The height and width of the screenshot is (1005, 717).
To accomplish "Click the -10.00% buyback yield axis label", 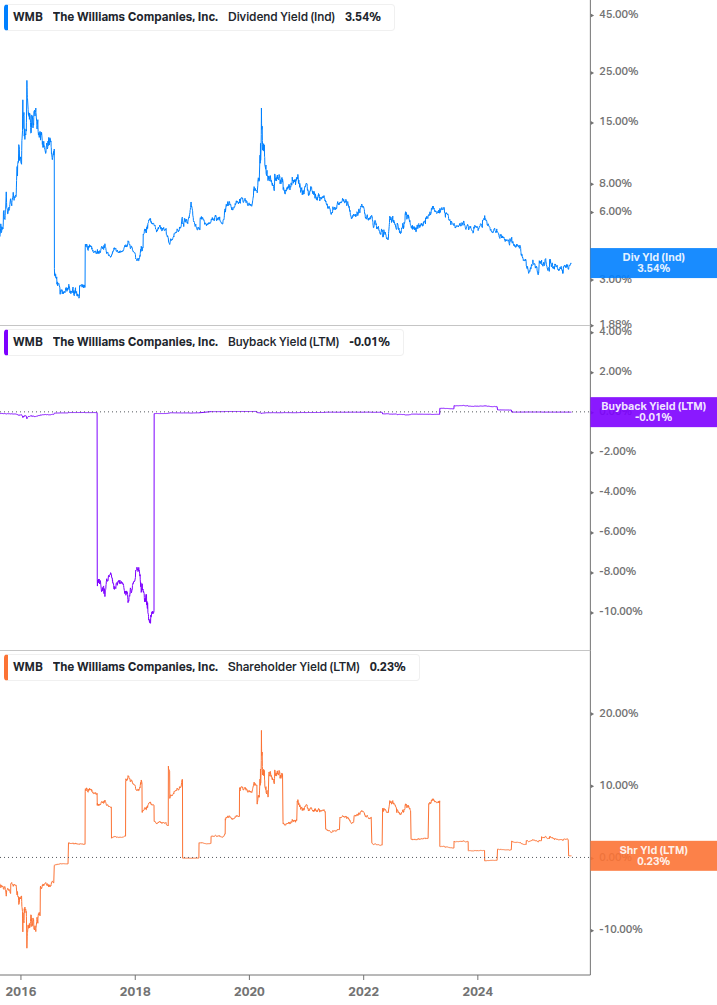I will click(x=620, y=611).
